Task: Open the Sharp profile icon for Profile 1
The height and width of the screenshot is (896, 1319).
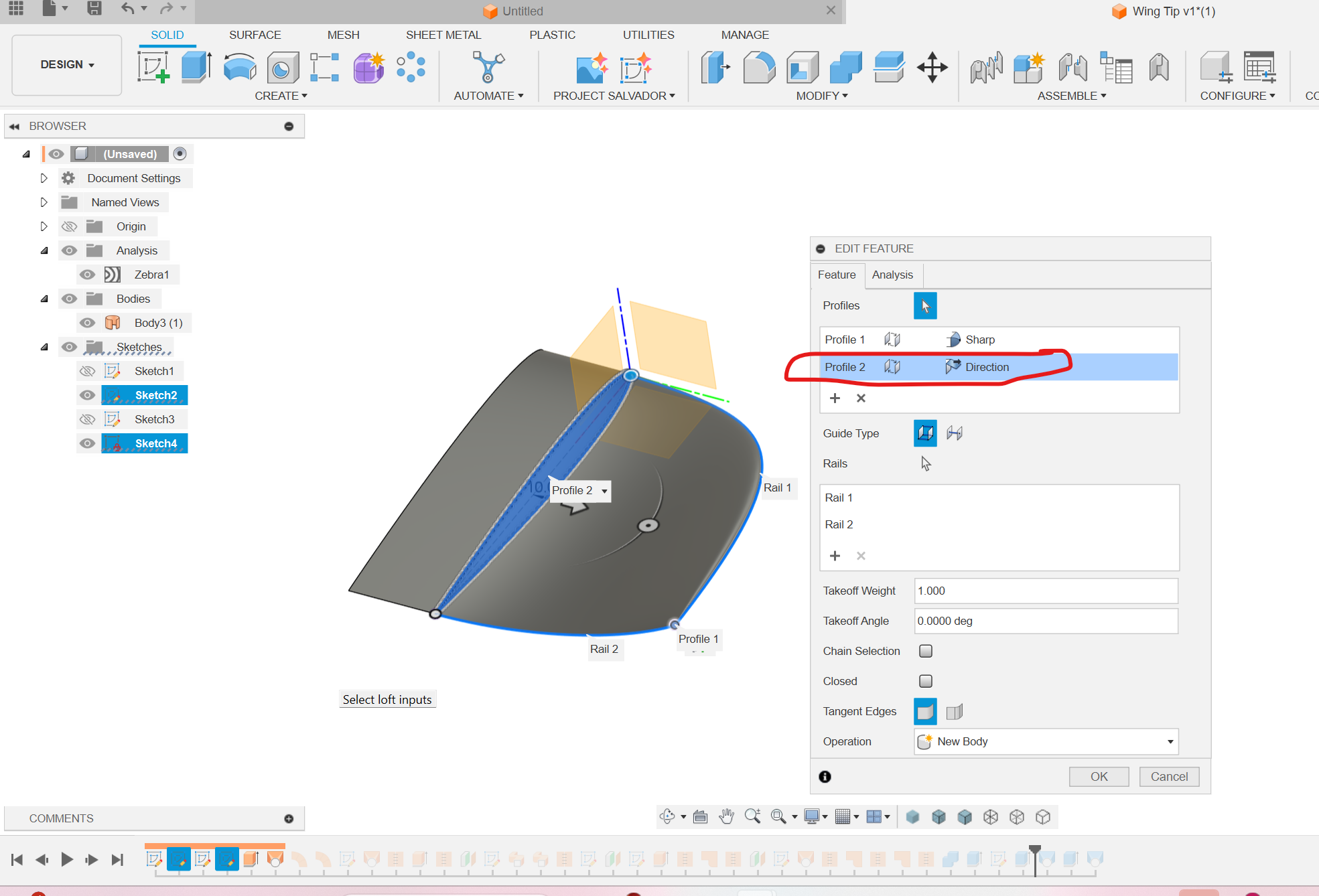Action: (953, 340)
